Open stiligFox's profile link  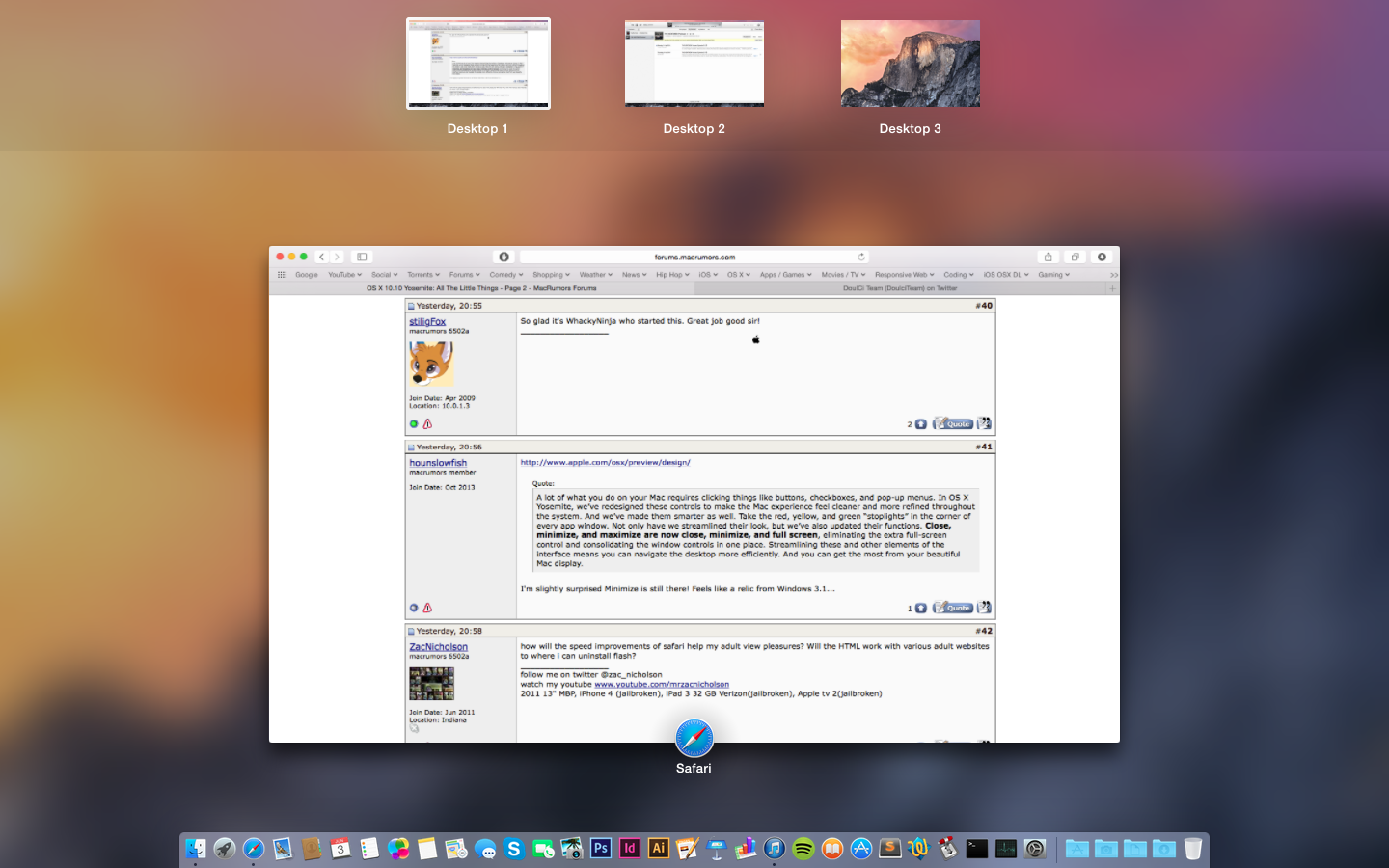427,321
